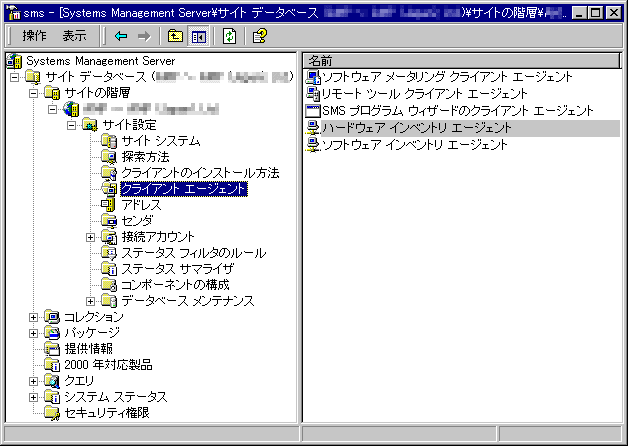Click the コンポーネントの構成 icon
The height and width of the screenshot is (447, 629).
point(109,284)
